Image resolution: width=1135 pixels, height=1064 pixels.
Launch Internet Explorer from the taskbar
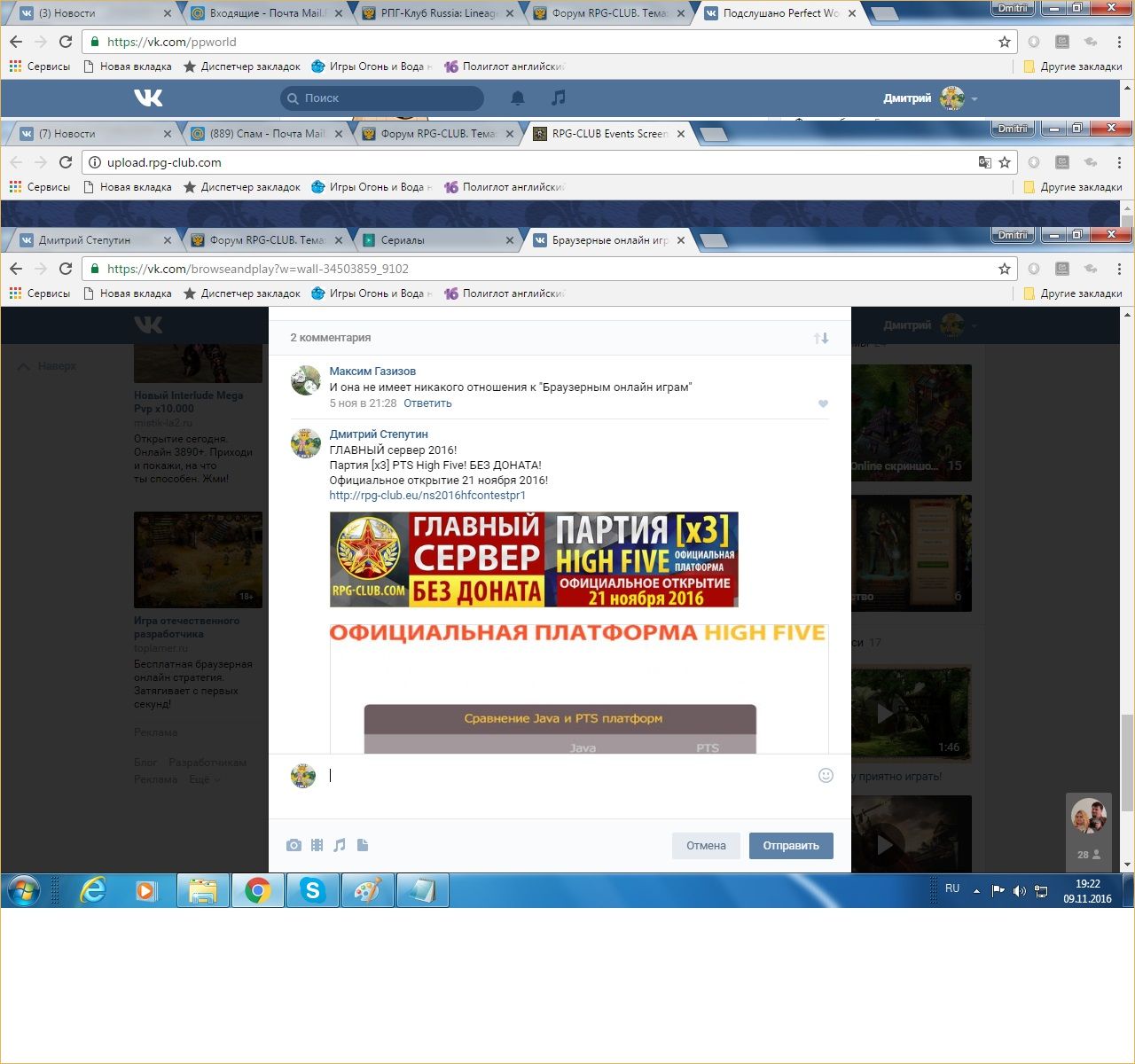93,890
